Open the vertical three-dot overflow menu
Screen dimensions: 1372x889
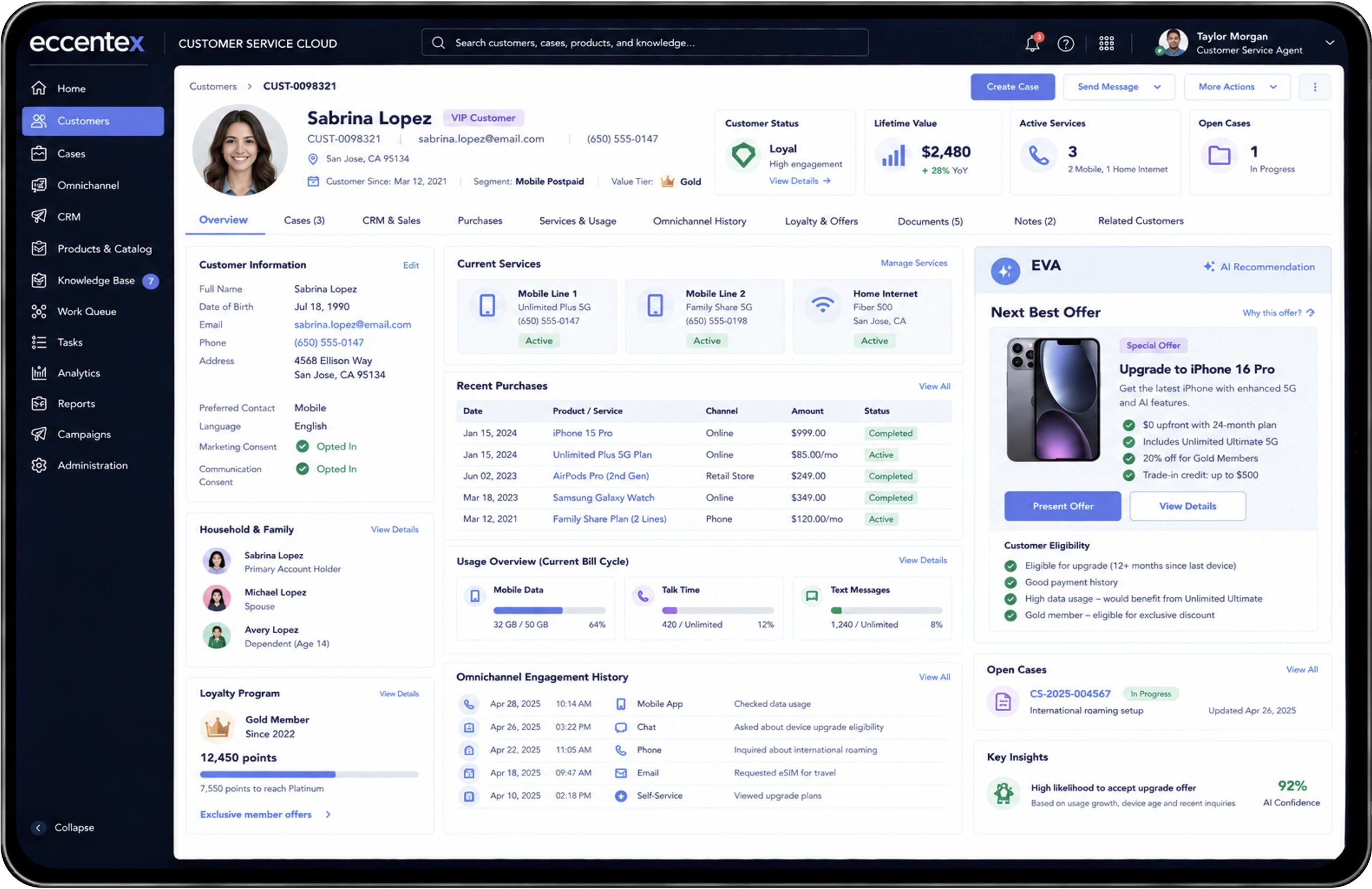tap(1315, 87)
